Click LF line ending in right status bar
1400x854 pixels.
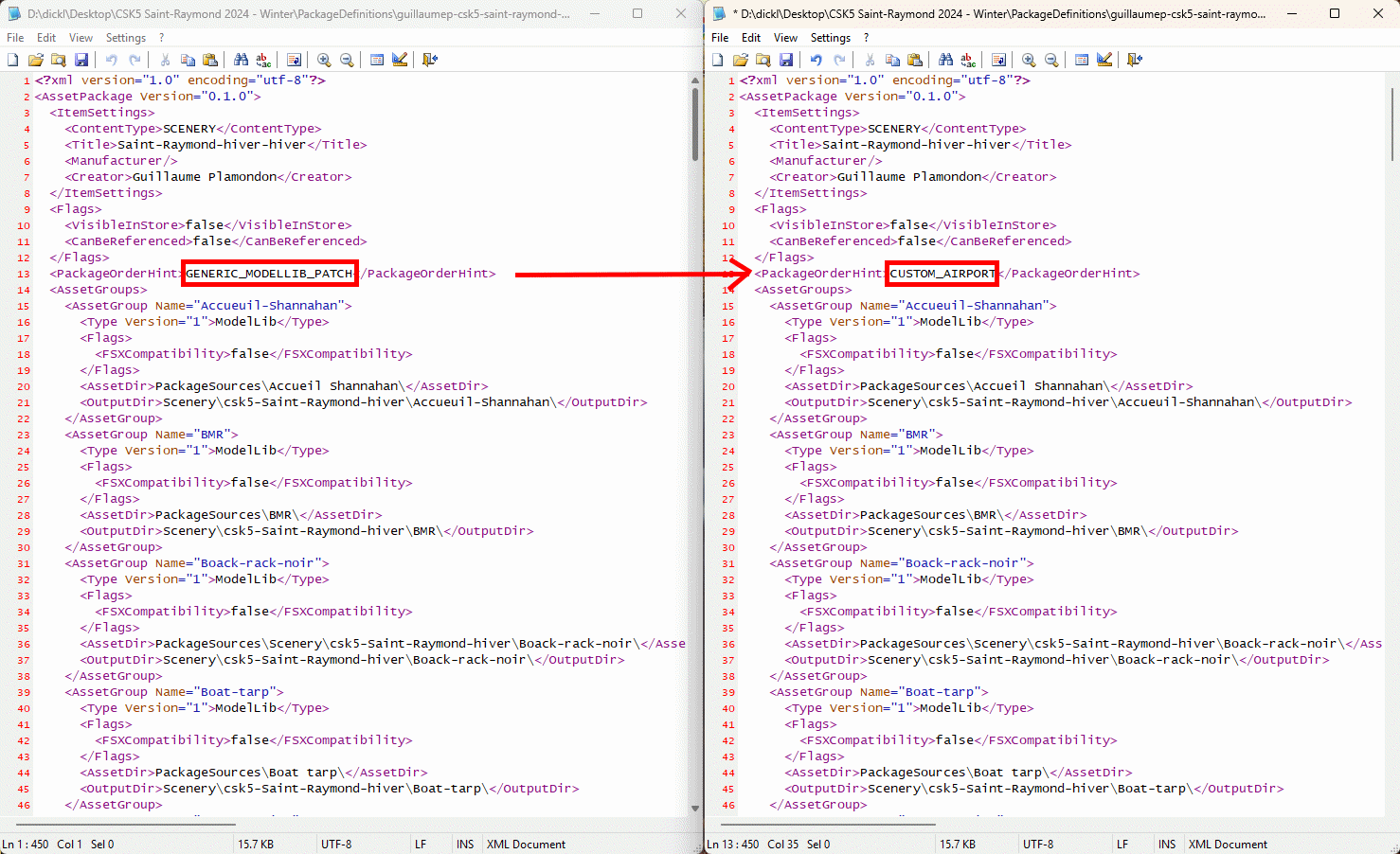pos(1122,844)
